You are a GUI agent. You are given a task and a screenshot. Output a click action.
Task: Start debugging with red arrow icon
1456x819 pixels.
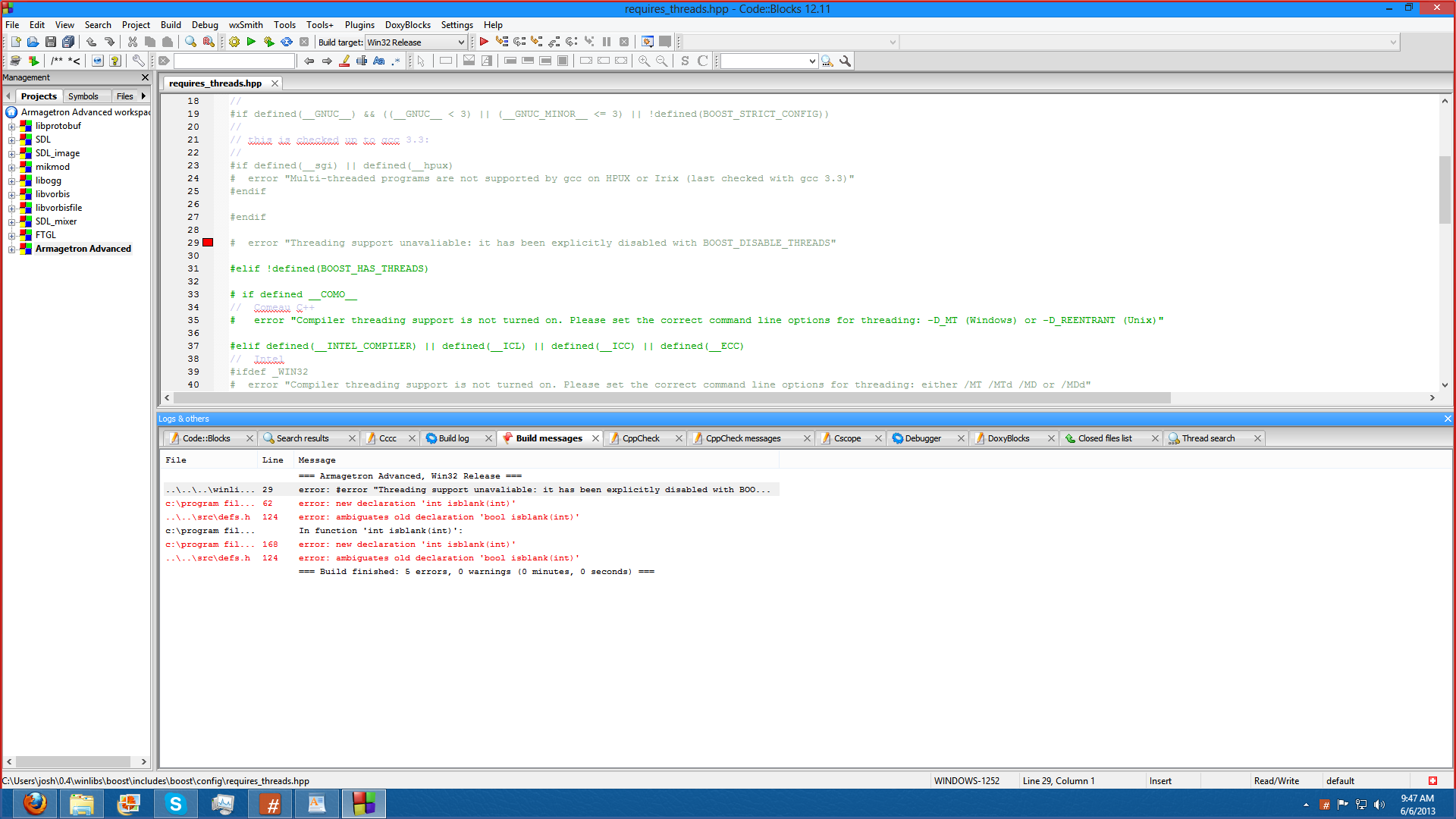pos(484,42)
